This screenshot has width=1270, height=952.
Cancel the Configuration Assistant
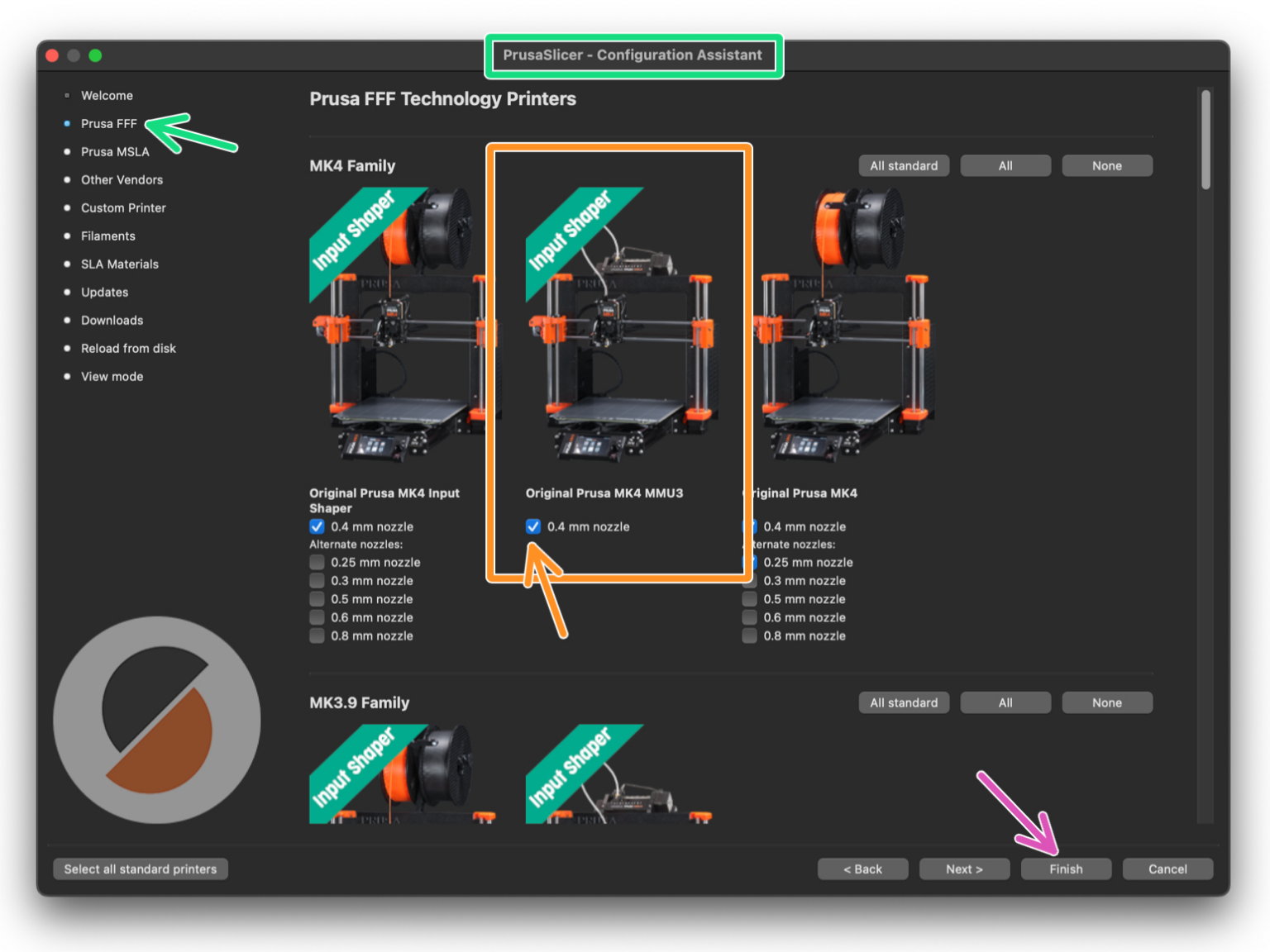click(1167, 869)
